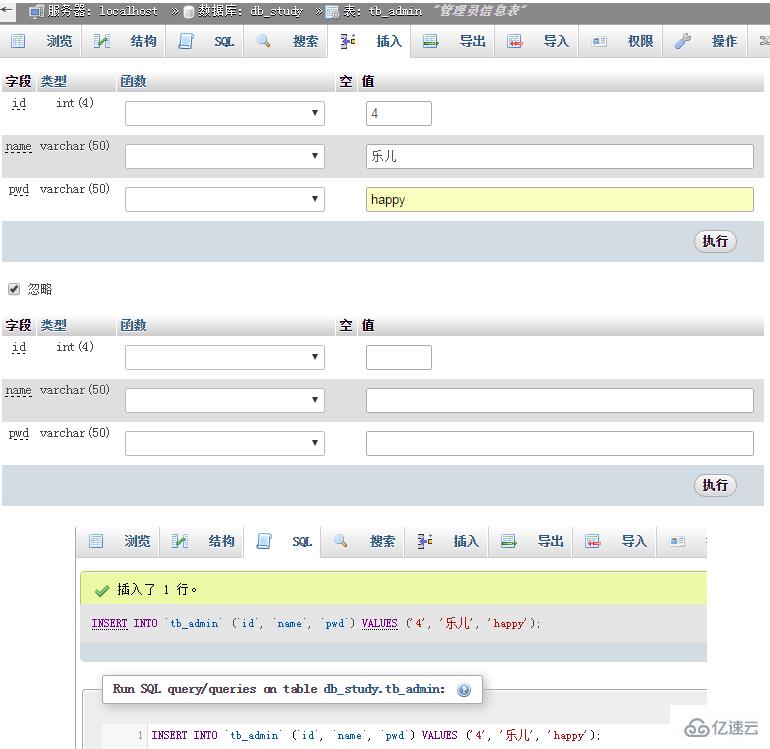Image resolution: width=770 pixels, height=749 pixels.
Task: Click 函数 column header in first form
Action: tap(133, 81)
